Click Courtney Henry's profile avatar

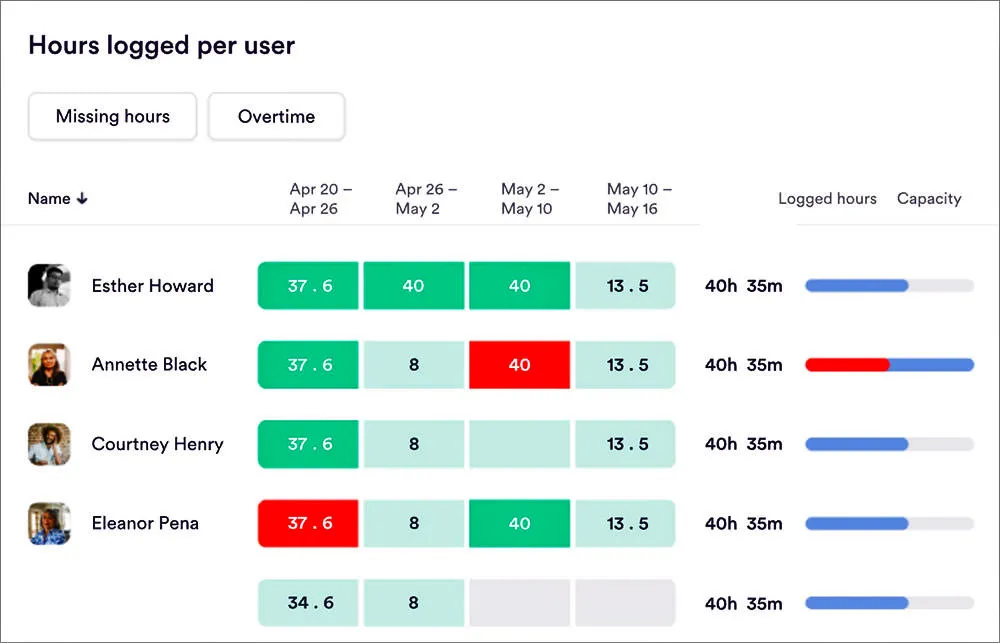pyautogui.click(x=49, y=444)
